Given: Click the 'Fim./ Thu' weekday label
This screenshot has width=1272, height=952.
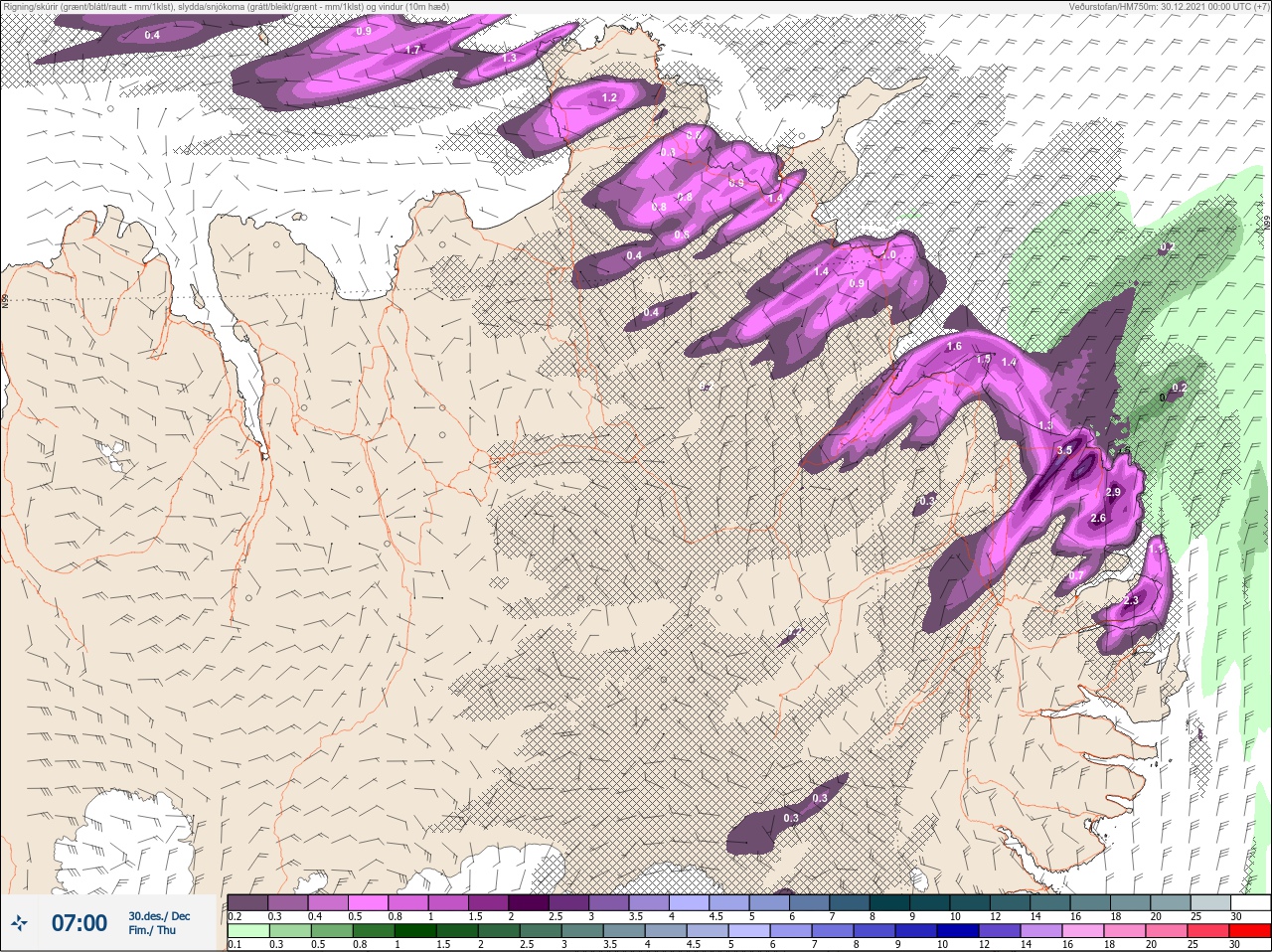Looking at the screenshot, I should (x=152, y=930).
